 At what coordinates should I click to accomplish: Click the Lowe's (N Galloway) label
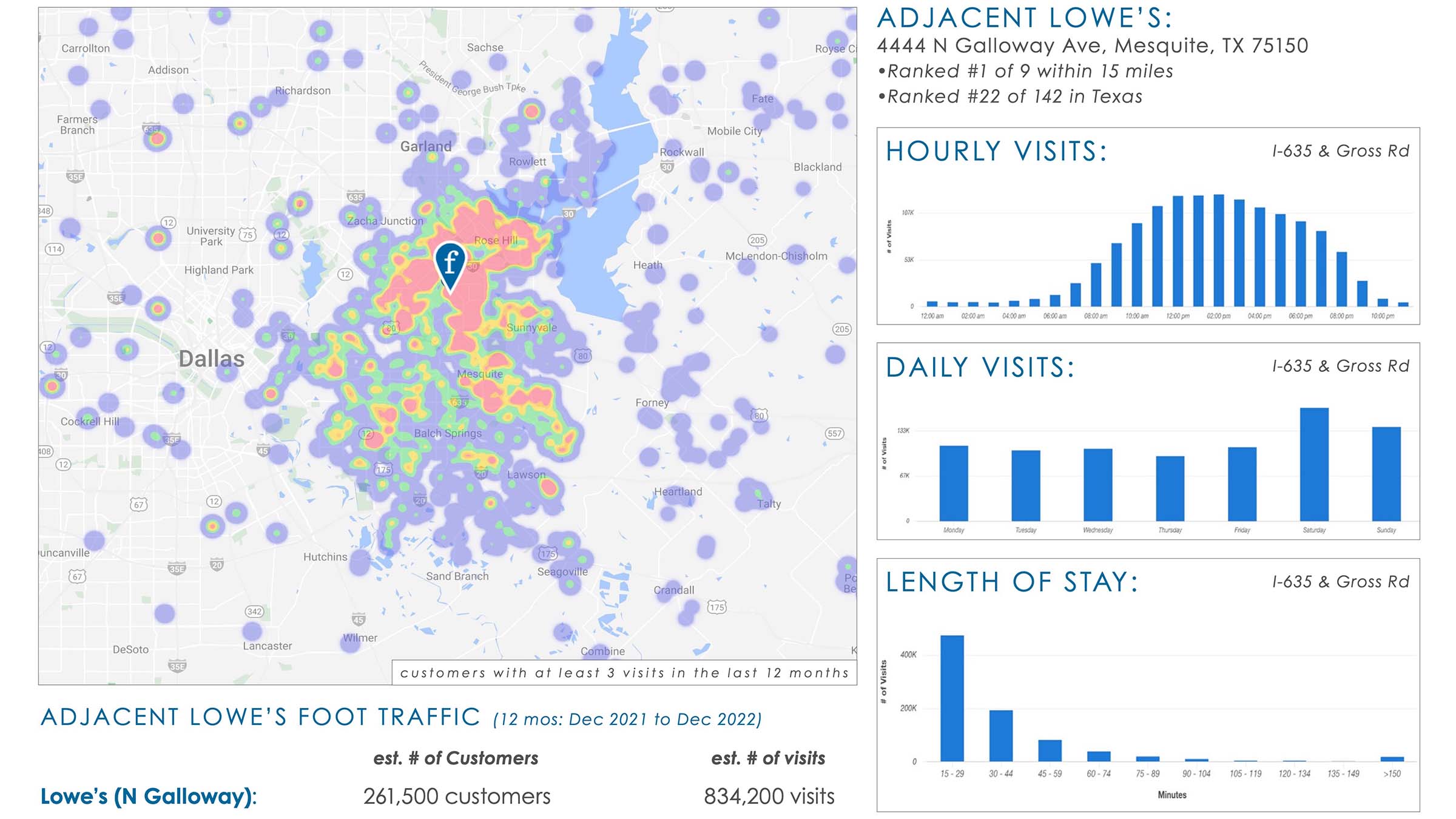(149, 796)
